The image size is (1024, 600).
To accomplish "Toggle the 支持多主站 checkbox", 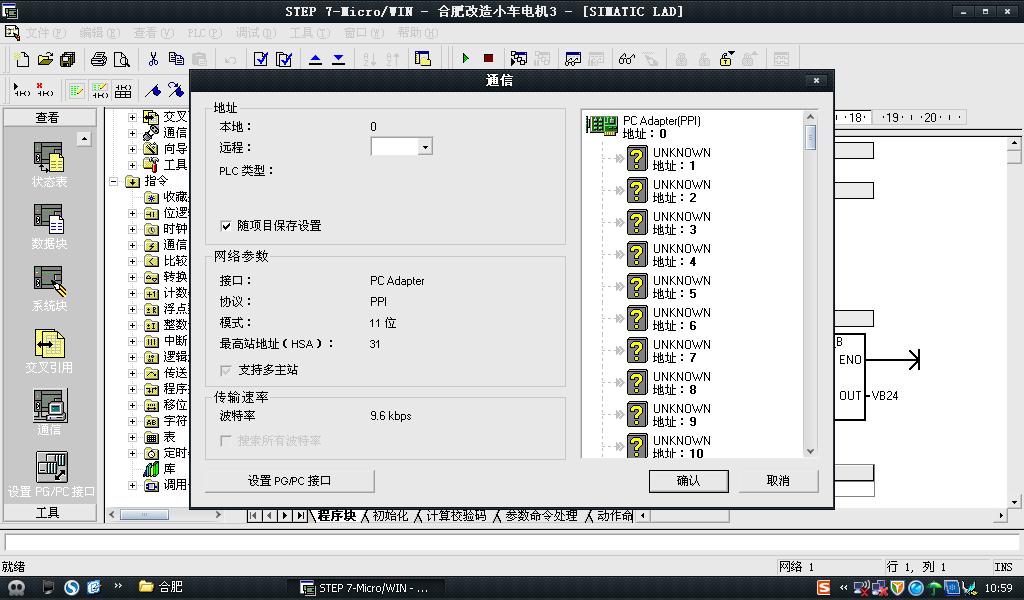I will click(x=226, y=370).
